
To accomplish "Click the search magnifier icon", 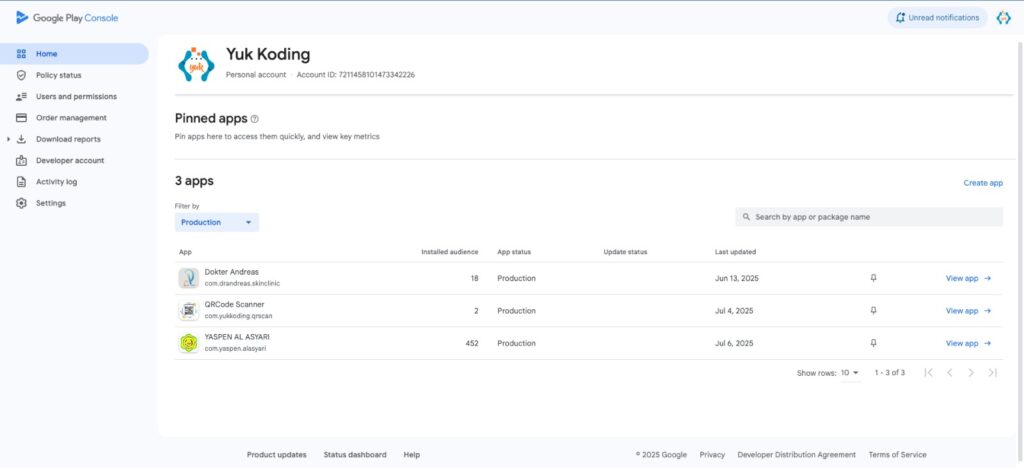I will 746,217.
